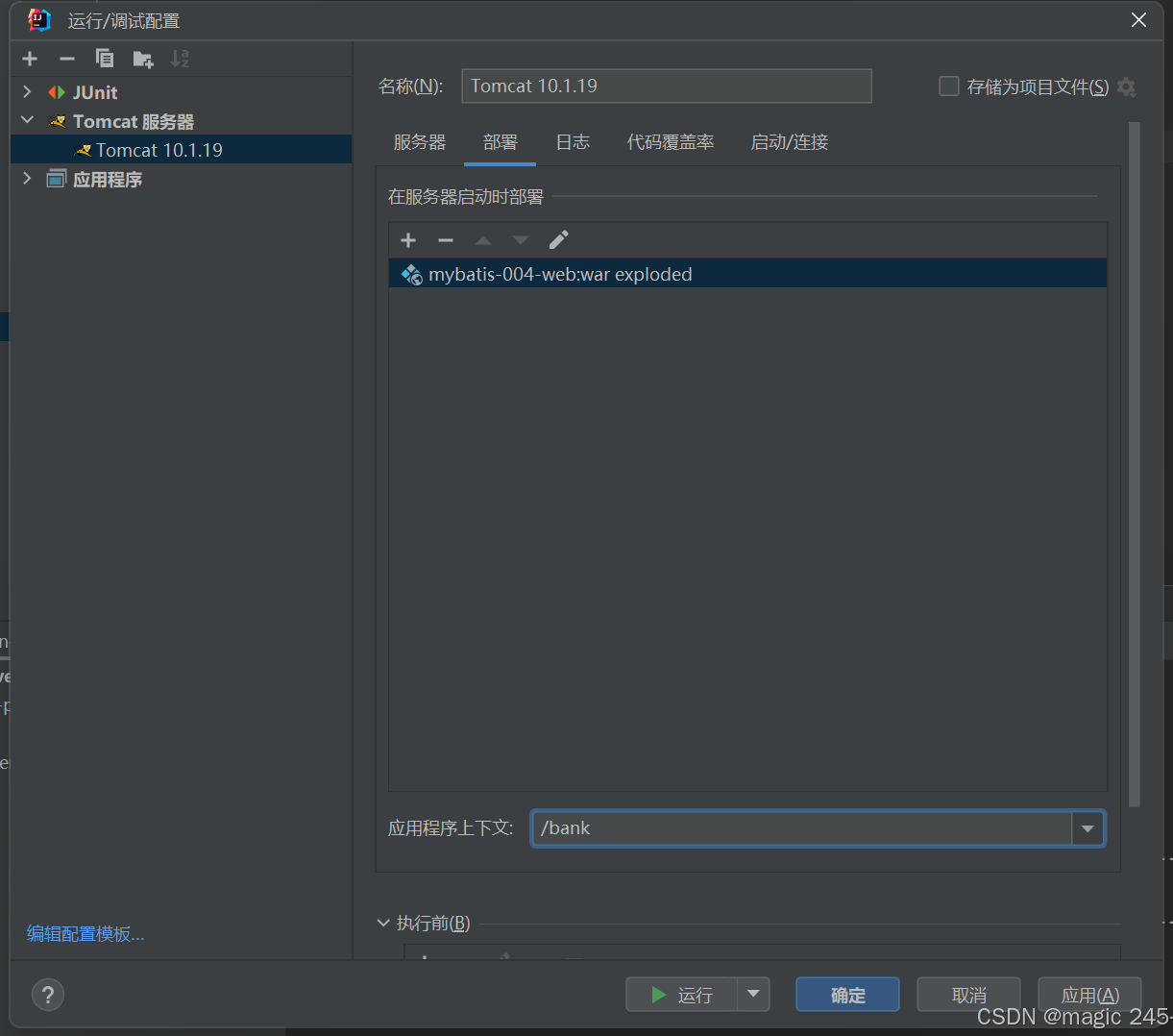Click the artifact icon beside mybatis-004-web
Screen dimensions: 1173x1036
pyautogui.click(x=412, y=275)
